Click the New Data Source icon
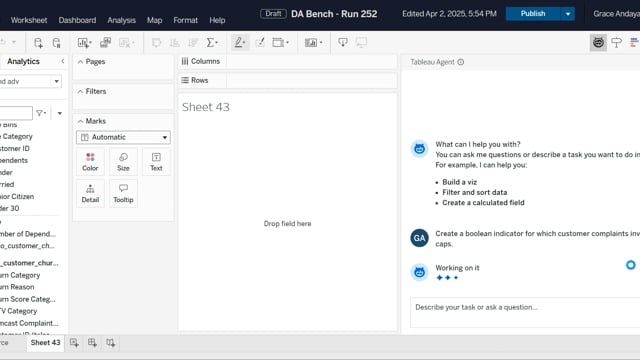Viewport: 640px width, 360px height. [x=38, y=43]
